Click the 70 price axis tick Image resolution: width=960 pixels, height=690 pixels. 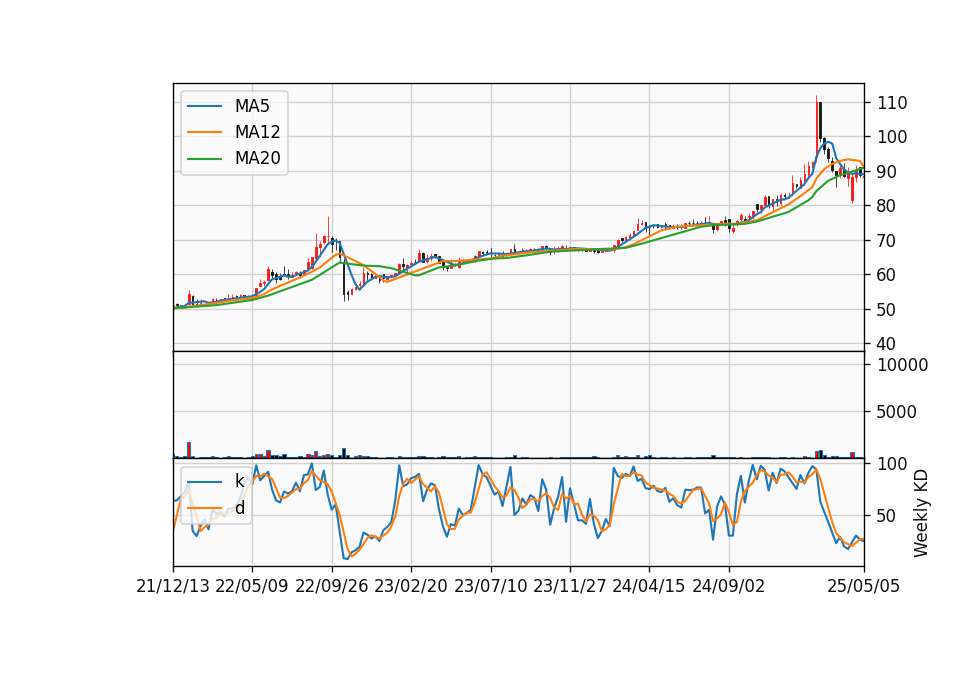coord(887,241)
